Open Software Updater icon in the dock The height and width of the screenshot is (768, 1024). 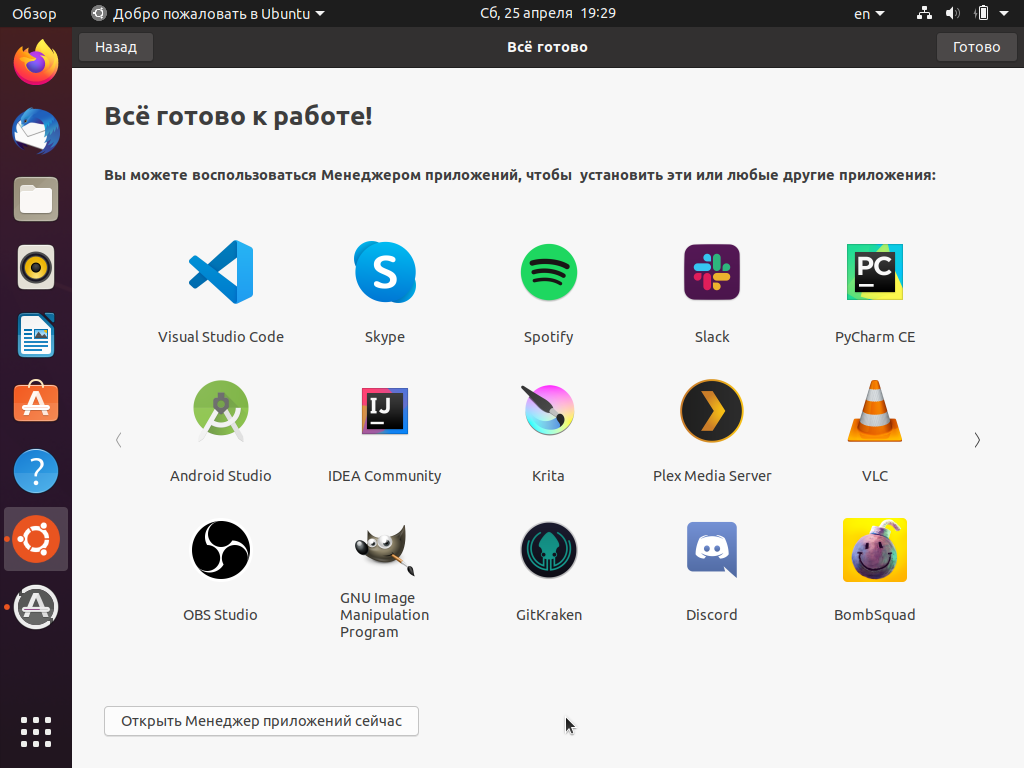point(36,607)
